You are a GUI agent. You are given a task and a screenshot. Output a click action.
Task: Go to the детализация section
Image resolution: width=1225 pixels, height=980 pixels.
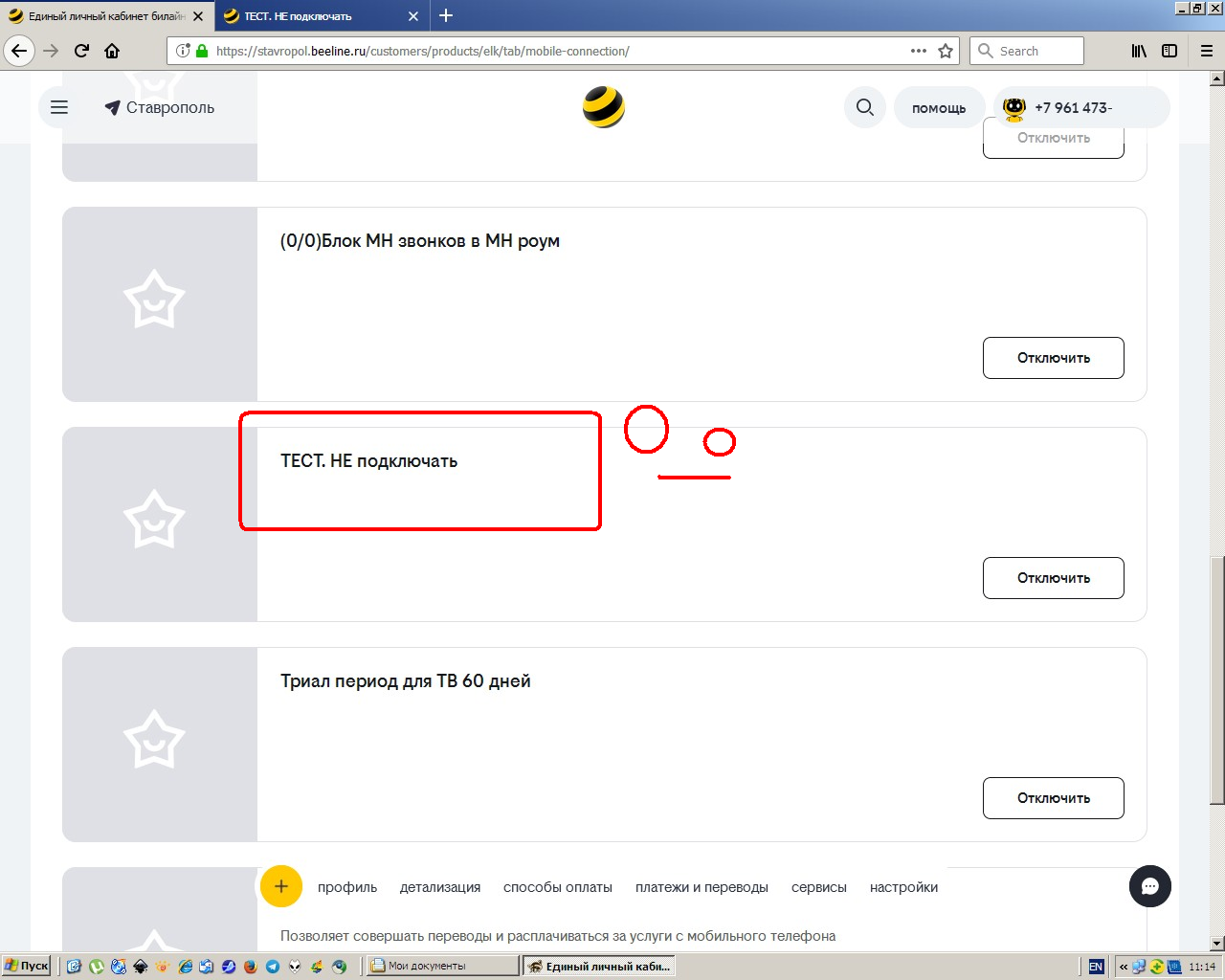tap(440, 887)
